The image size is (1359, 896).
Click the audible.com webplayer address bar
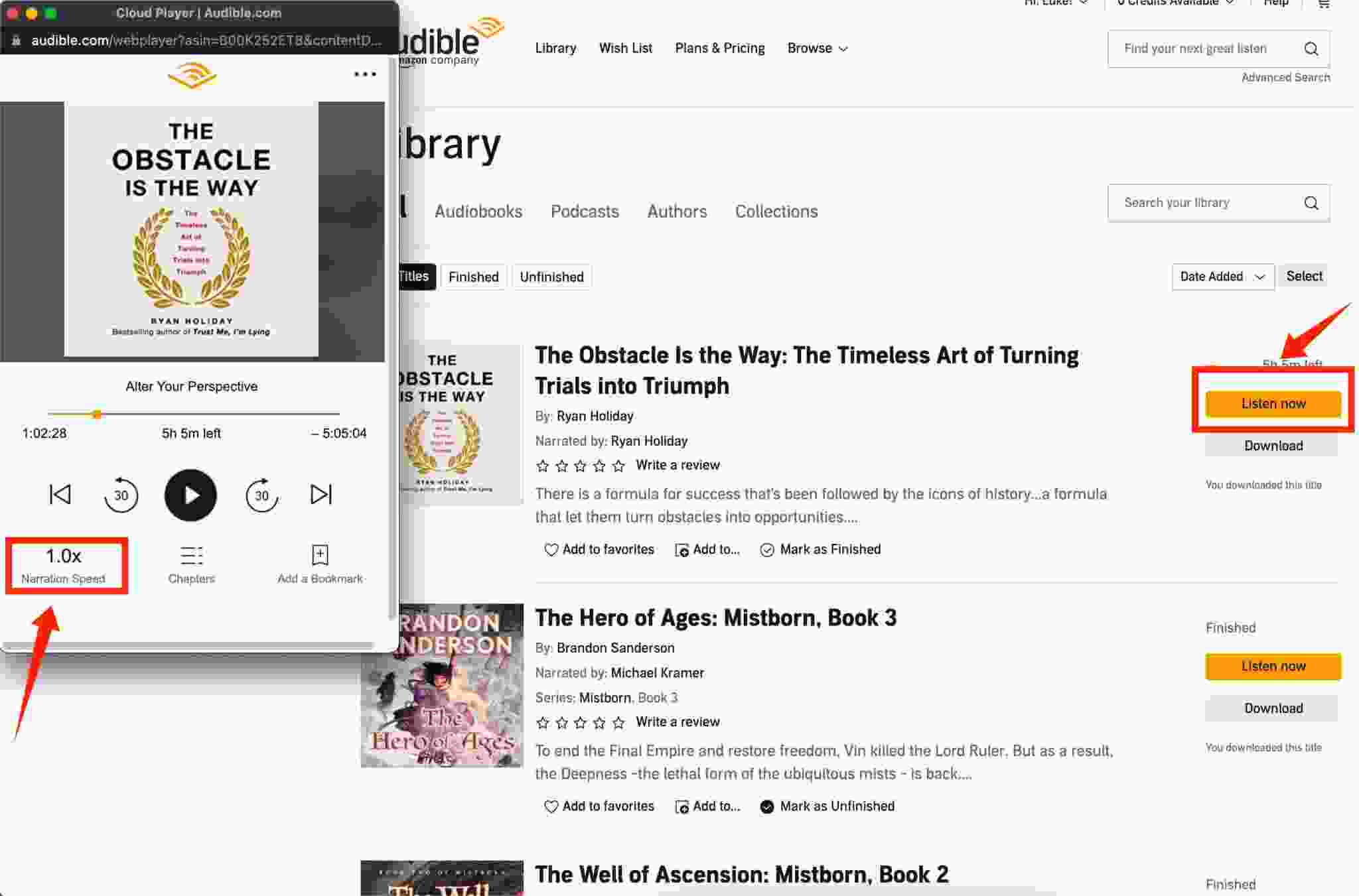point(206,40)
